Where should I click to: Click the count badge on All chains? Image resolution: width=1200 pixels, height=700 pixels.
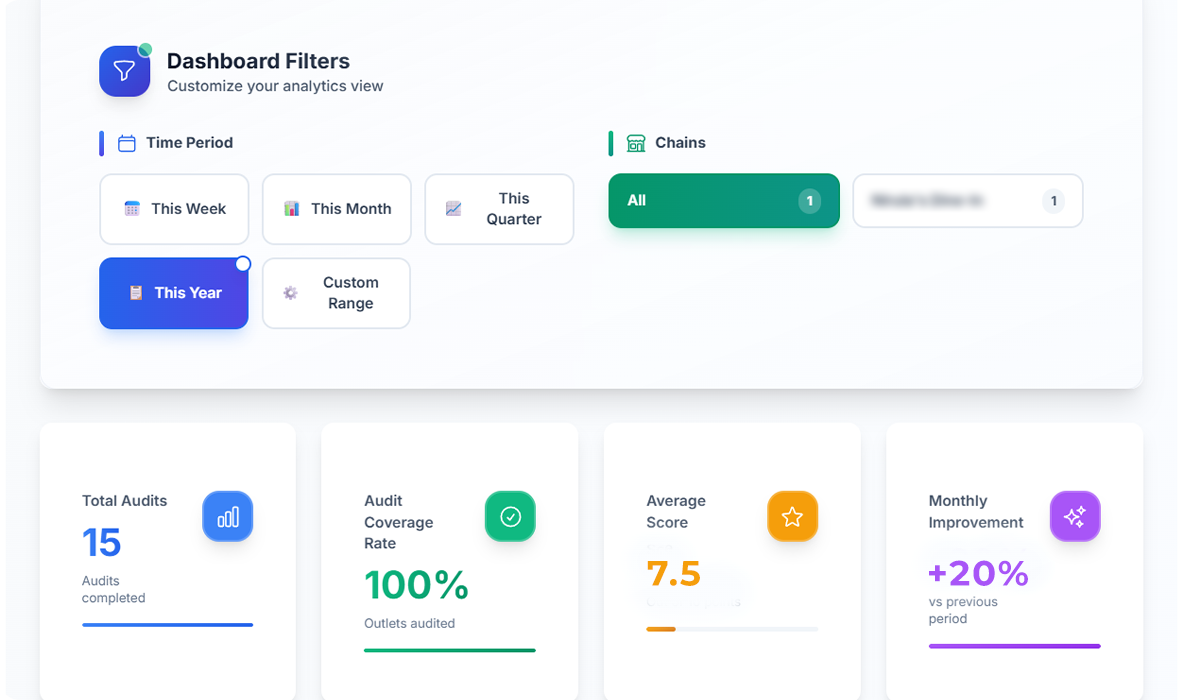click(809, 201)
